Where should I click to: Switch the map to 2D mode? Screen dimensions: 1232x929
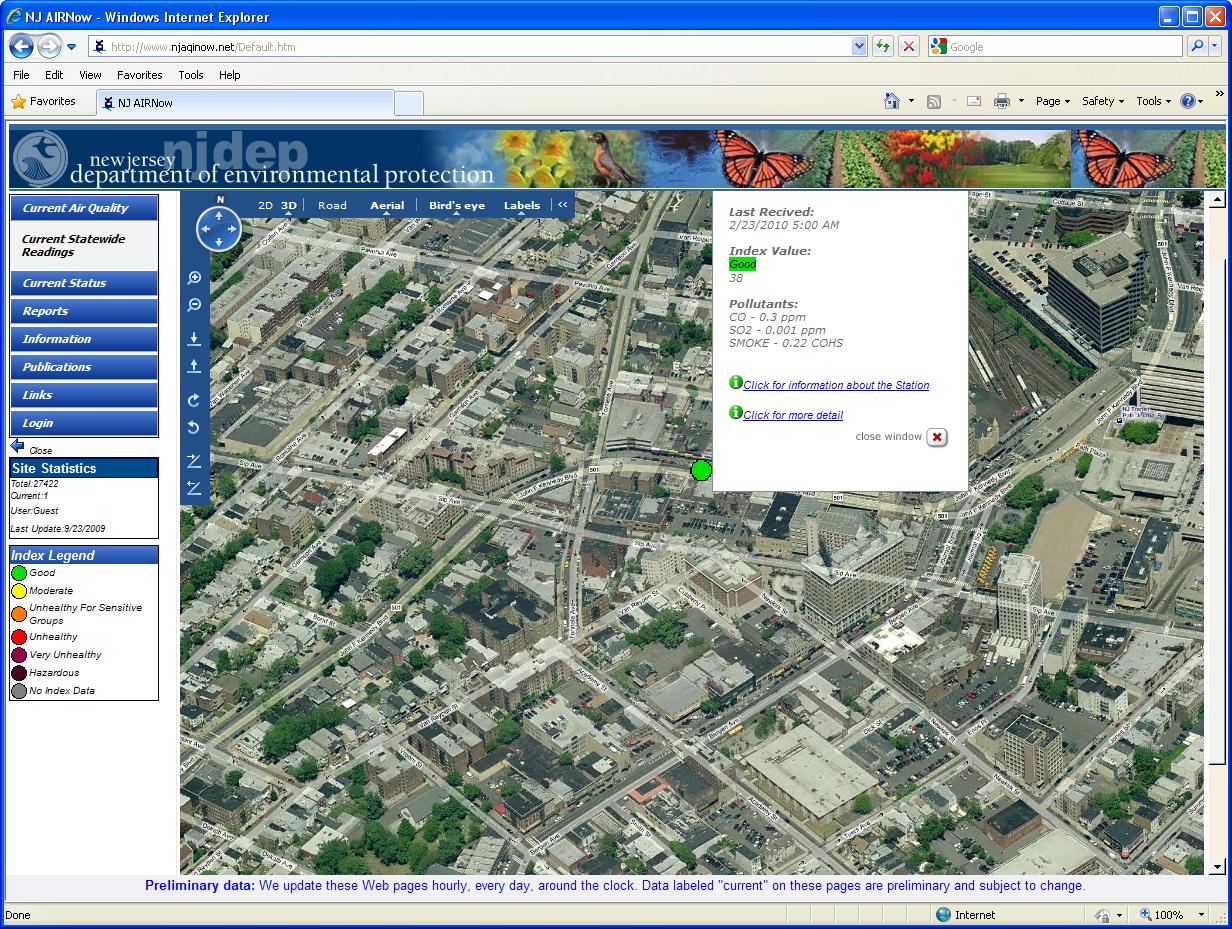[265, 205]
